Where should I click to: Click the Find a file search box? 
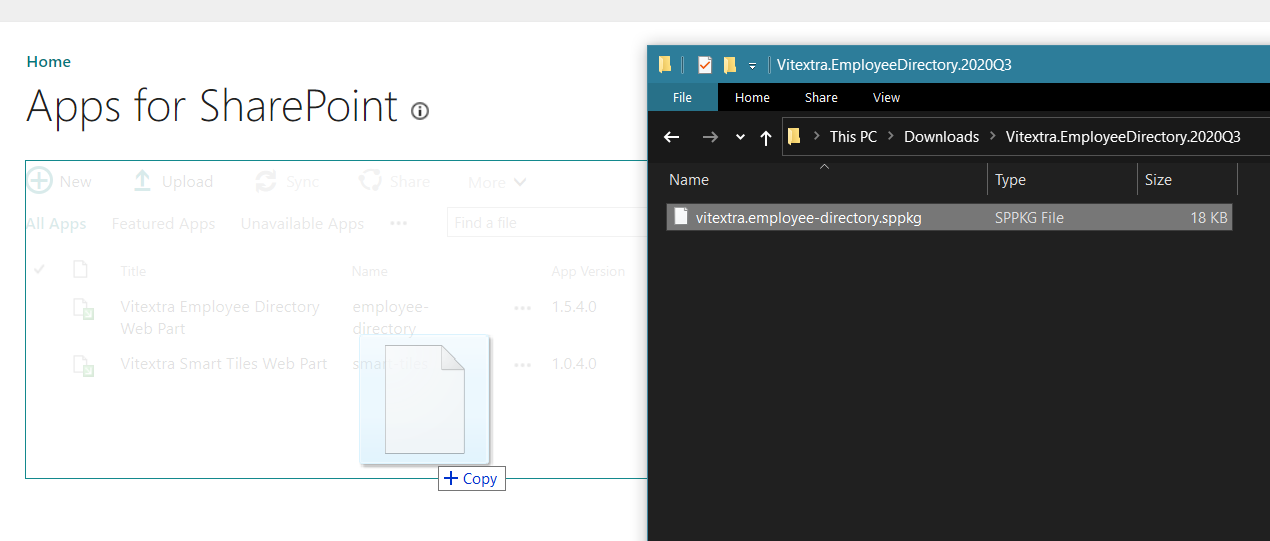click(x=547, y=223)
